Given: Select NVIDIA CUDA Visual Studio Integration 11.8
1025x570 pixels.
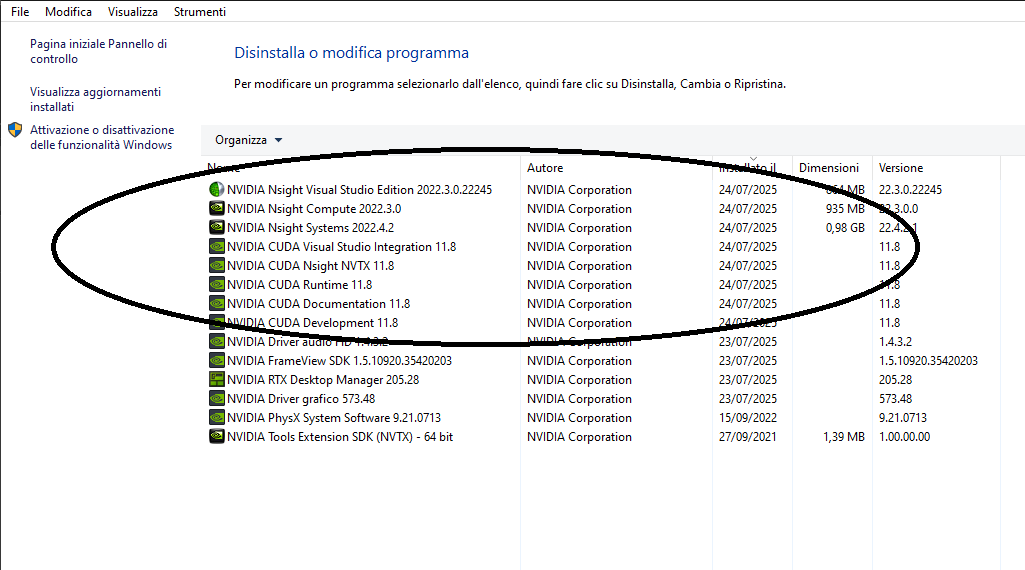Looking at the screenshot, I should [341, 246].
